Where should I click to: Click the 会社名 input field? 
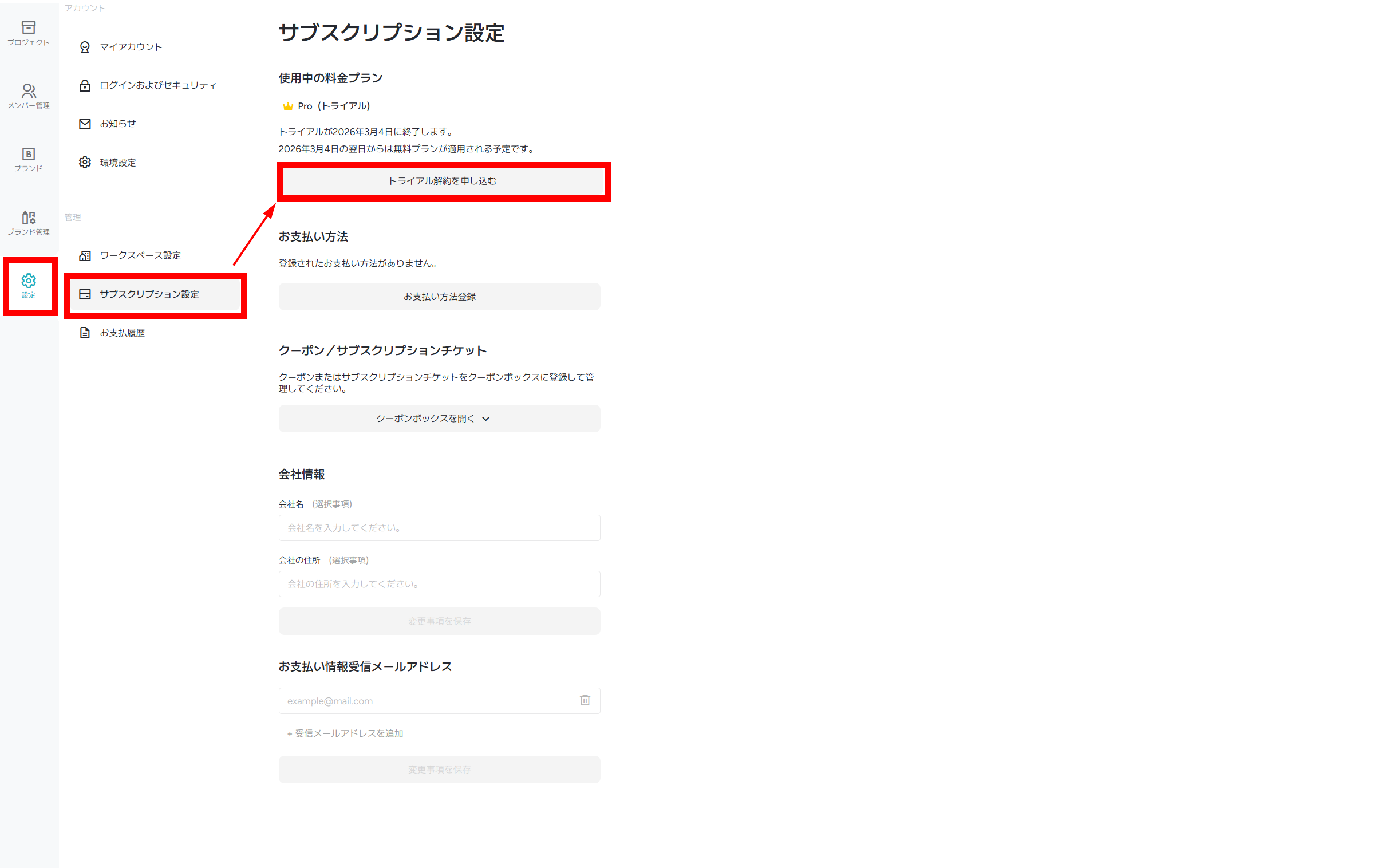439,527
